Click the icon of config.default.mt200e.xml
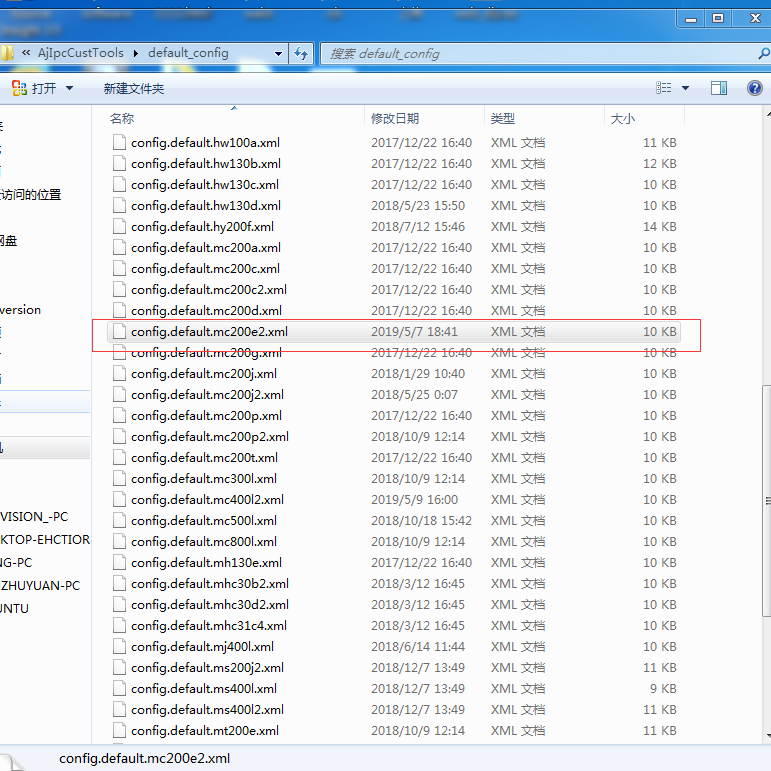Viewport: 771px width, 771px height. click(x=119, y=730)
